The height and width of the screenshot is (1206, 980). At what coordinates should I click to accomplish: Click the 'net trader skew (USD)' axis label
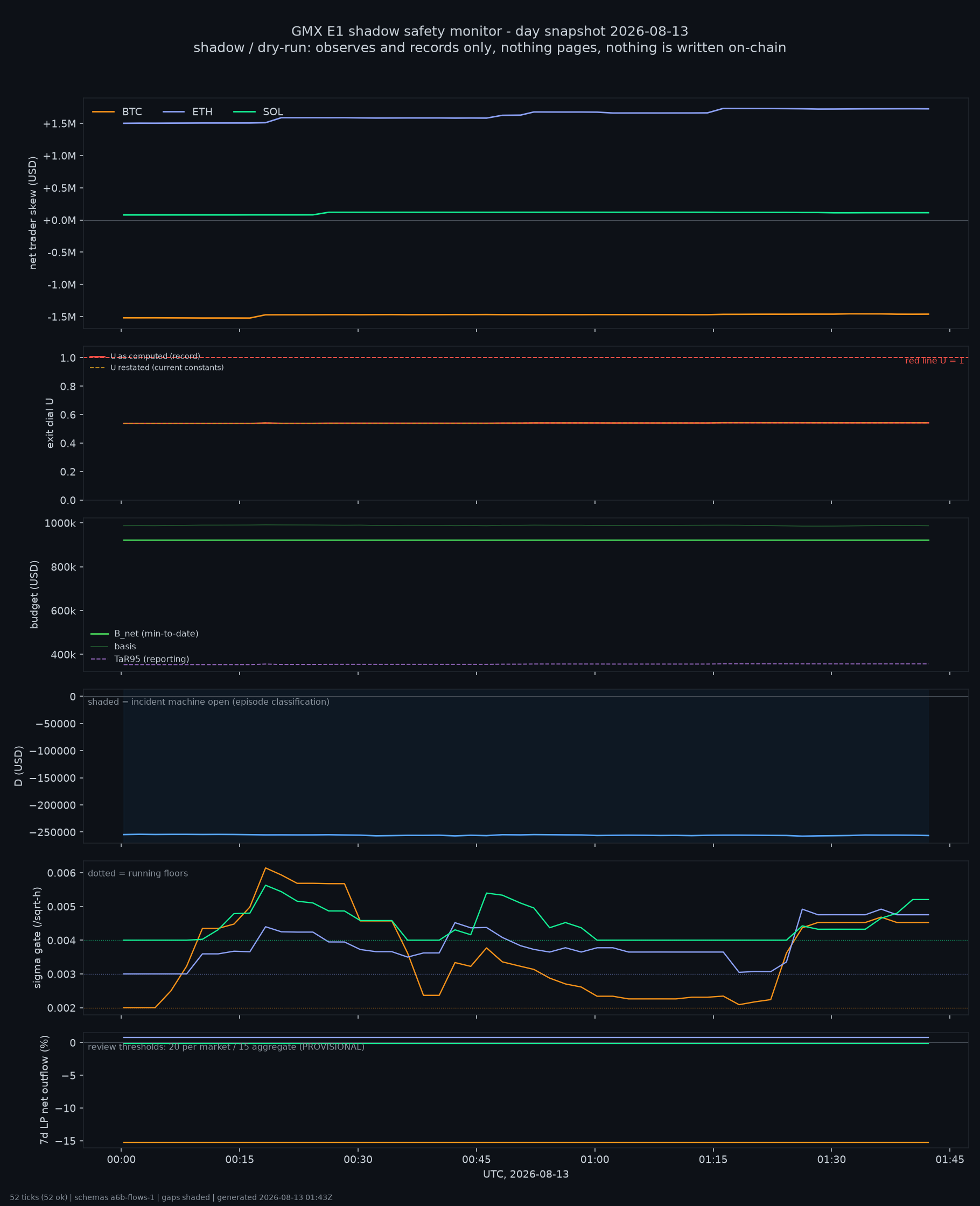pyautogui.click(x=33, y=213)
